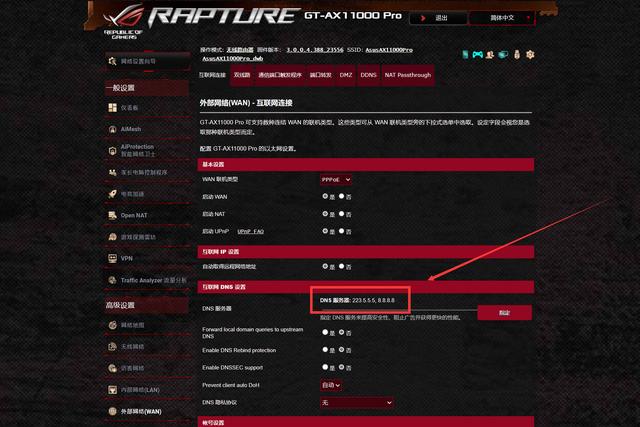
Task: Set 启动 UPnP to 否
Action: click(342, 231)
